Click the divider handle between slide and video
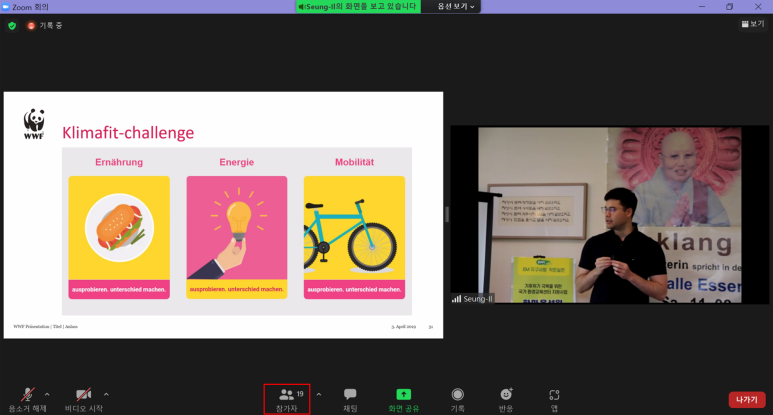Image resolution: width=773 pixels, height=415 pixels. 447,215
